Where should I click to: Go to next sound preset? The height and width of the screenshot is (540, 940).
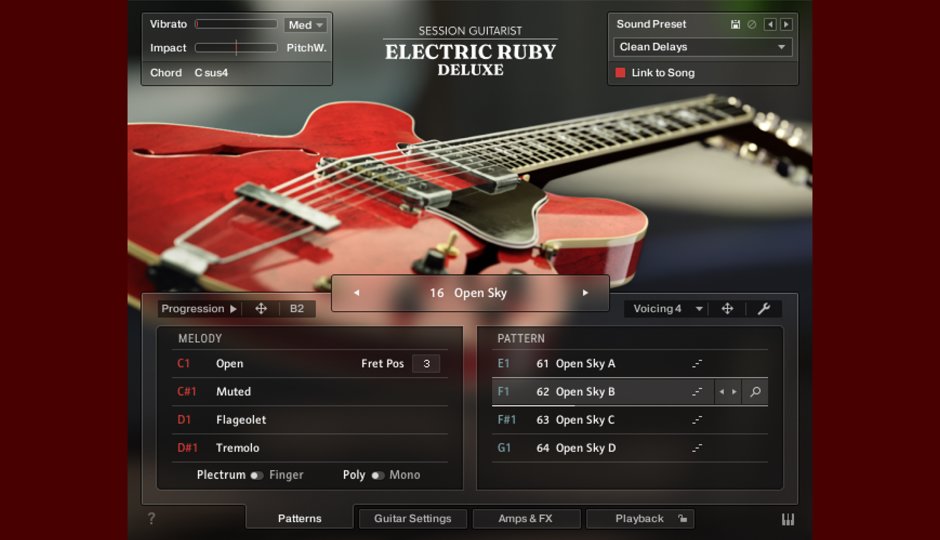(786, 25)
